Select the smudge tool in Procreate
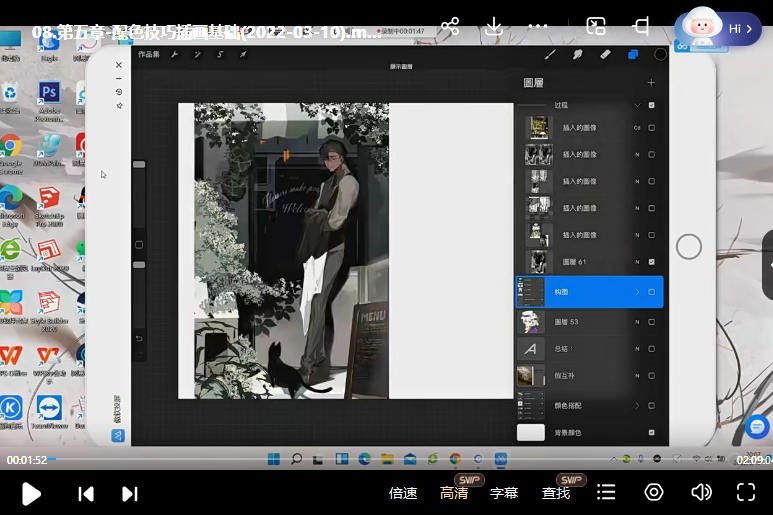 [x=578, y=54]
